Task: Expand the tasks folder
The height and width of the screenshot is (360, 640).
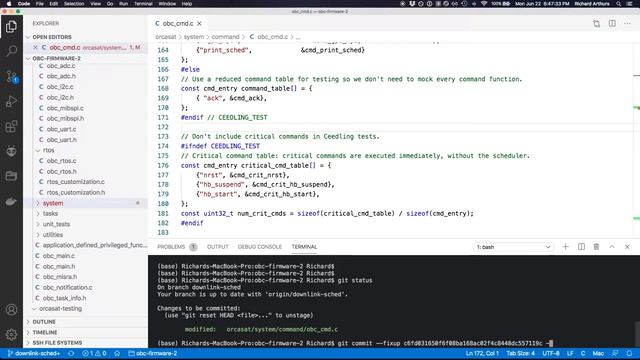Action: pos(50,214)
